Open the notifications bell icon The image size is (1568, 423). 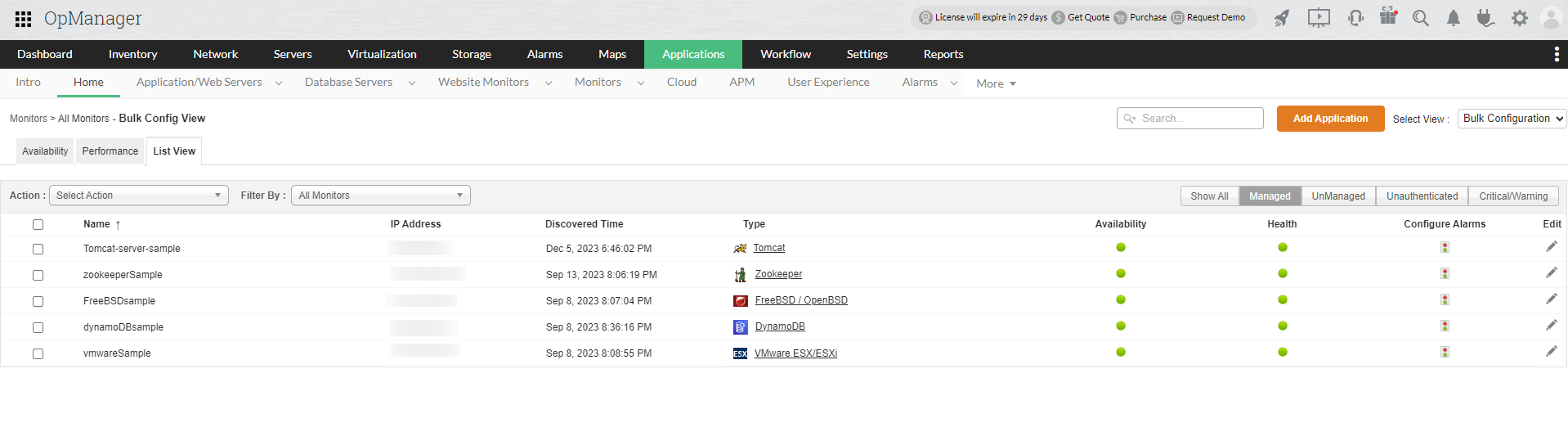point(1453,18)
